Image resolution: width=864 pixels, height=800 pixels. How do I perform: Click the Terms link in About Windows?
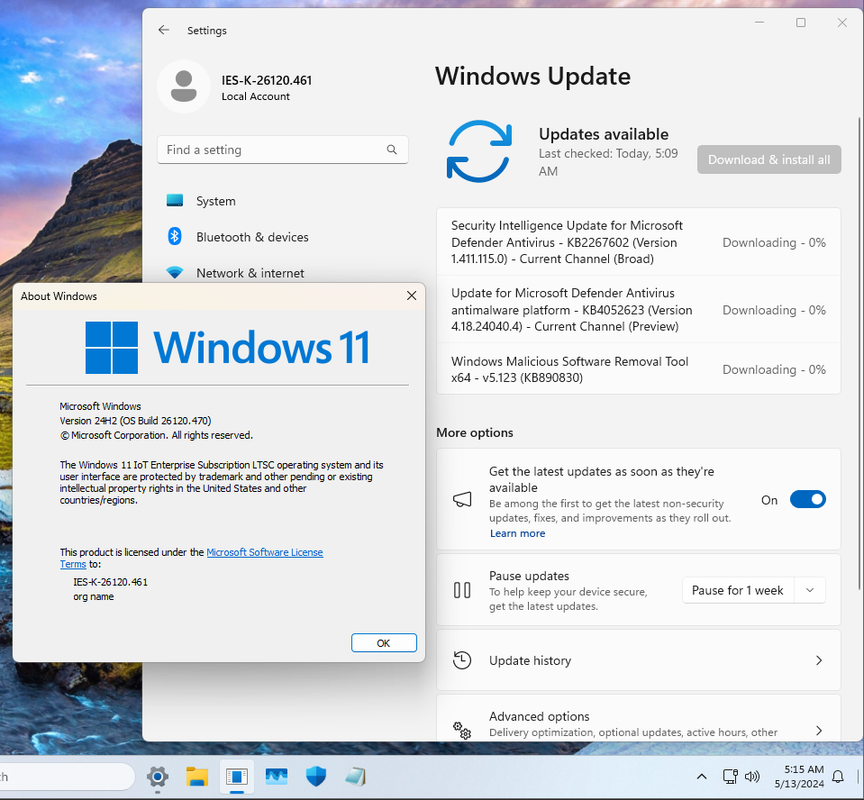tap(73, 564)
